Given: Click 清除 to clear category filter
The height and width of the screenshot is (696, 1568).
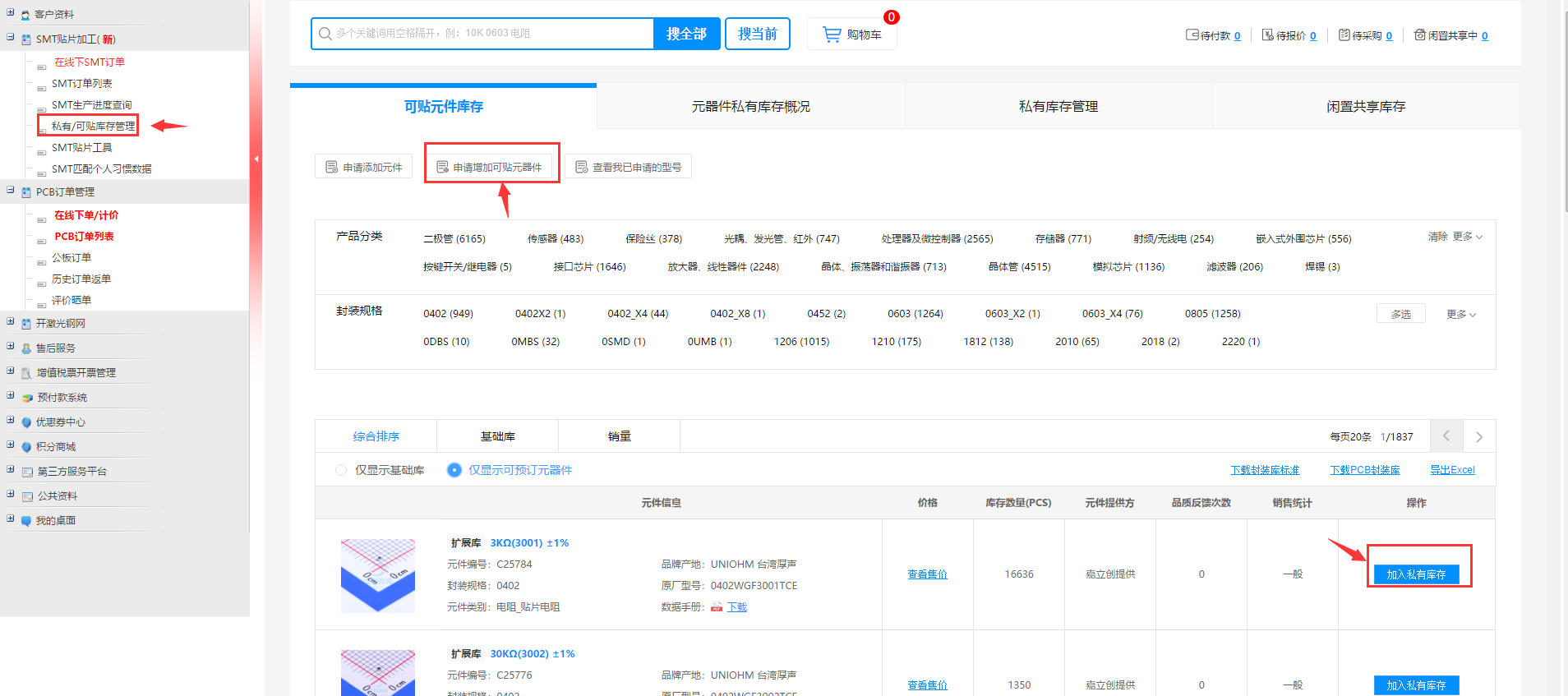Looking at the screenshot, I should coord(1437,237).
